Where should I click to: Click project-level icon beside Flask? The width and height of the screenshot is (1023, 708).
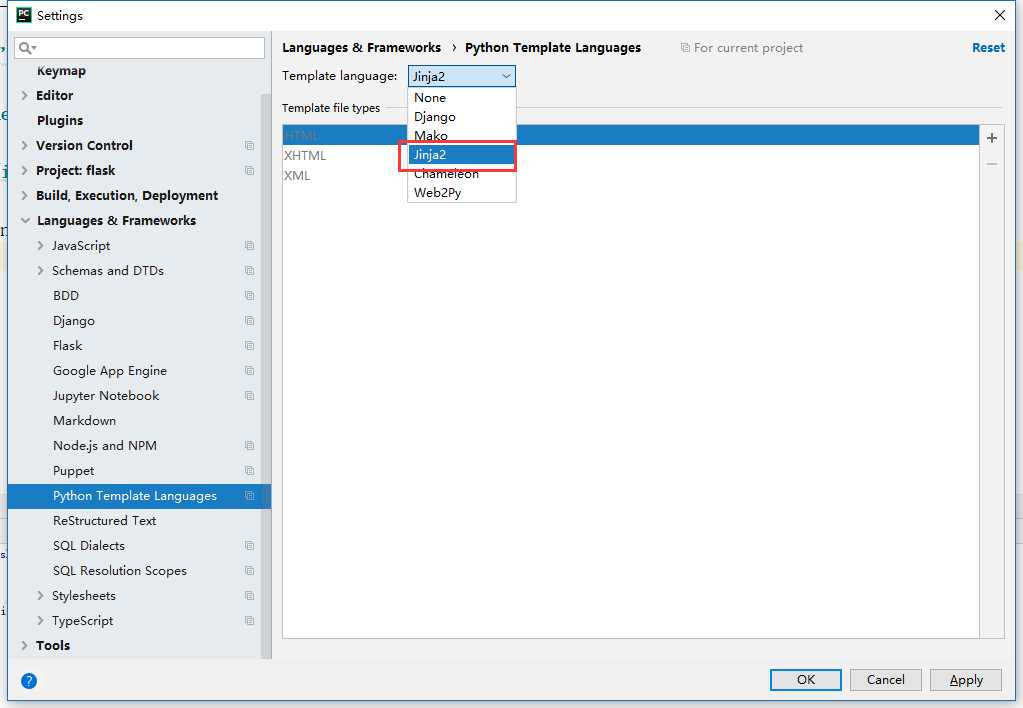249,345
